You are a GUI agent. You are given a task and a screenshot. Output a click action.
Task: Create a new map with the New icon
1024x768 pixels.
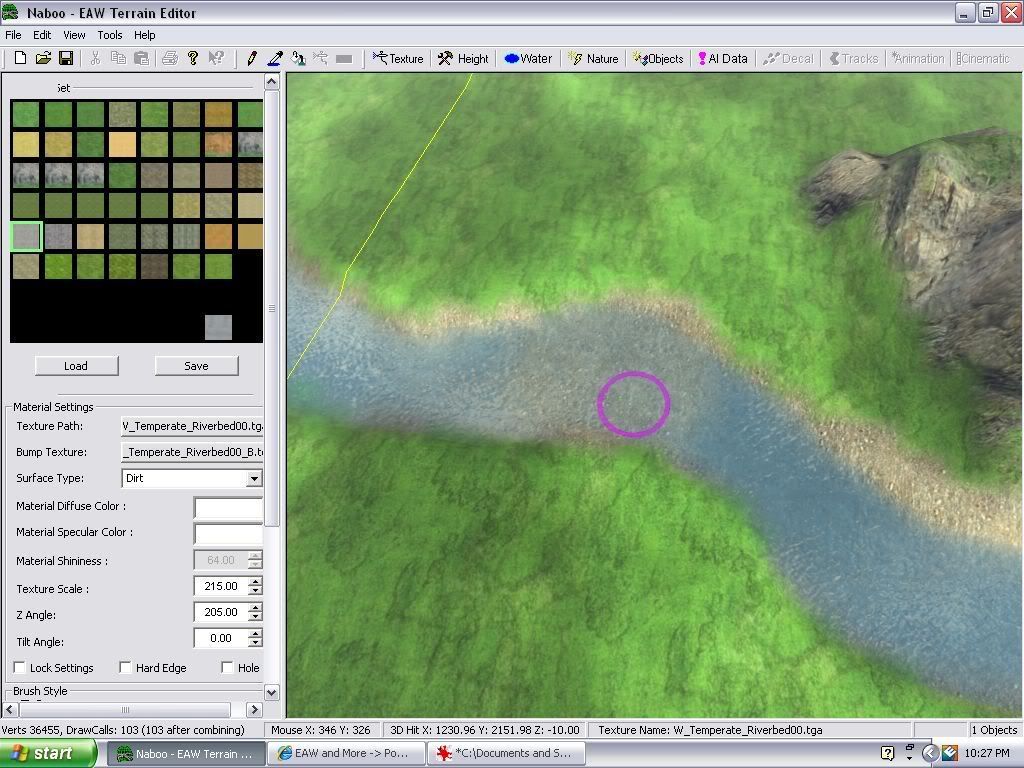click(20, 58)
